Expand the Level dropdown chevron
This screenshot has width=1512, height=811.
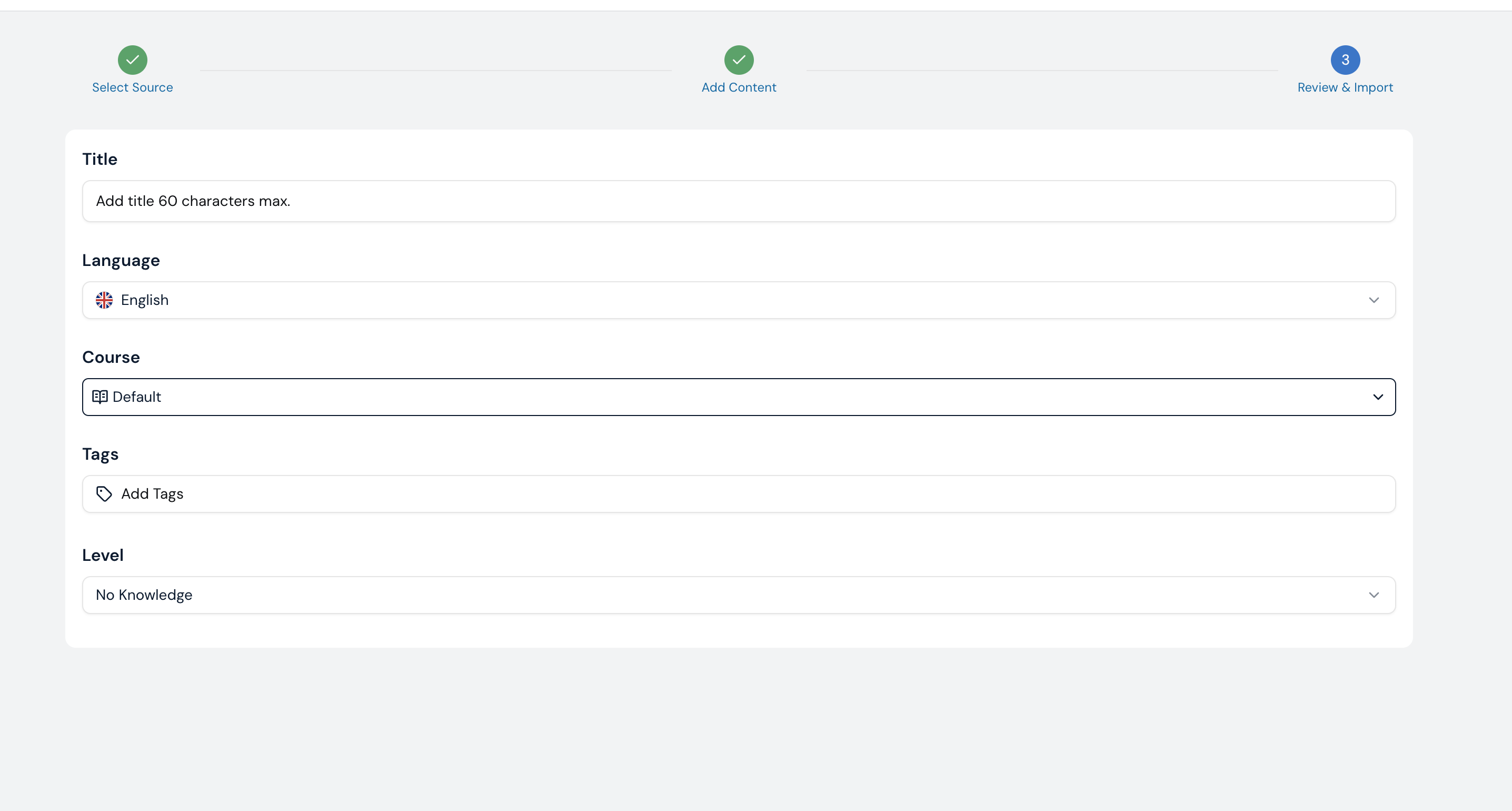pyautogui.click(x=1374, y=595)
